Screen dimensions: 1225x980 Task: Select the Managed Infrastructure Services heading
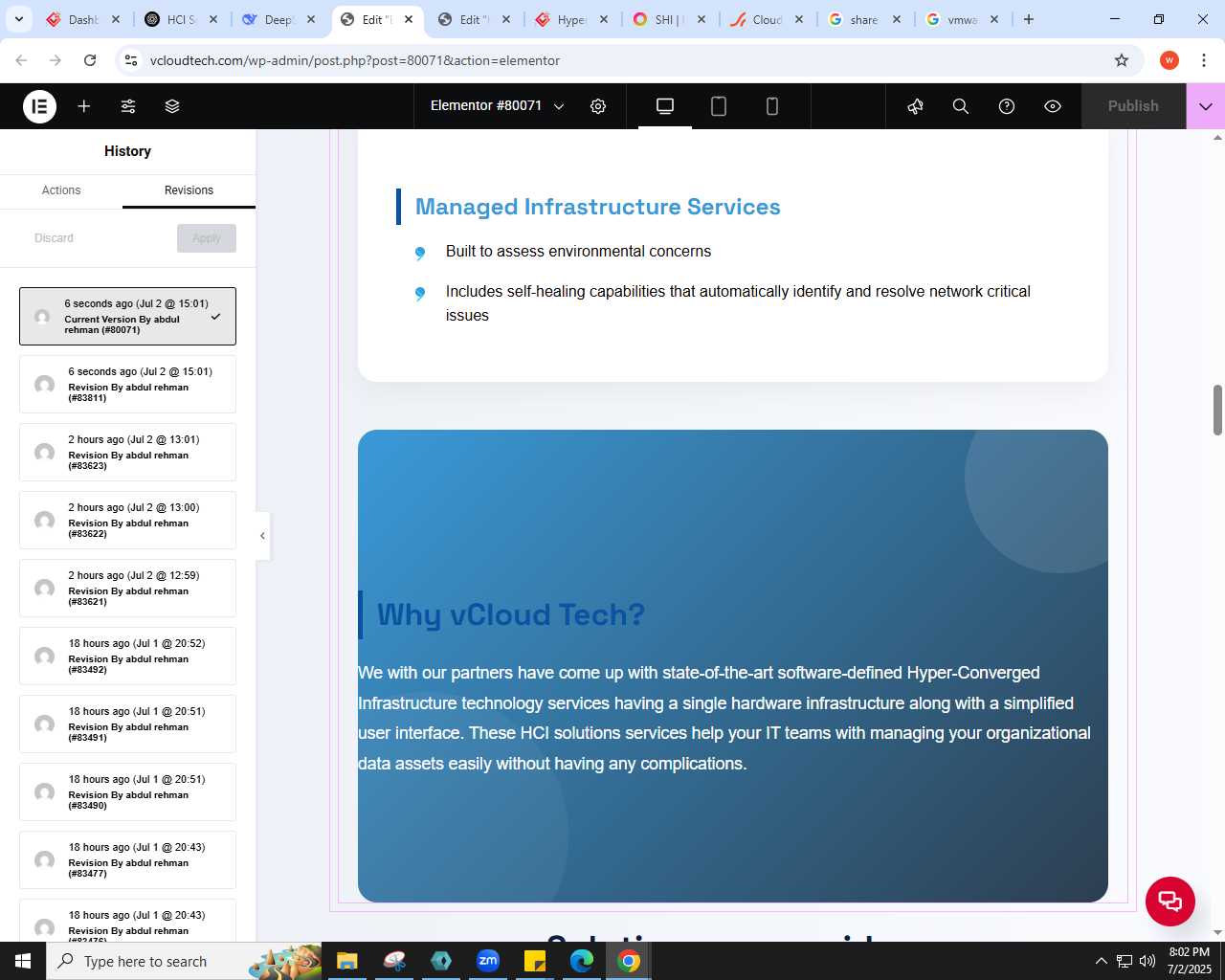pos(597,207)
